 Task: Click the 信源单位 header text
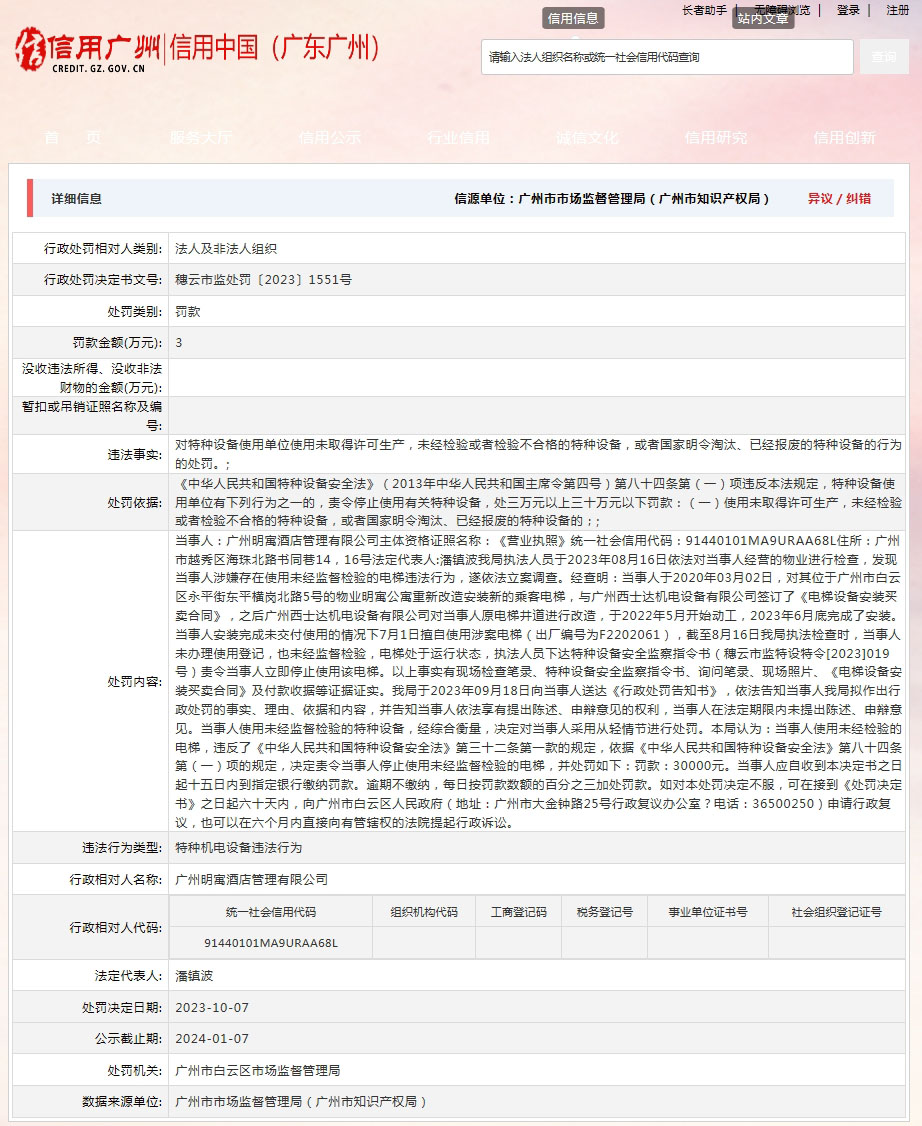pos(612,199)
